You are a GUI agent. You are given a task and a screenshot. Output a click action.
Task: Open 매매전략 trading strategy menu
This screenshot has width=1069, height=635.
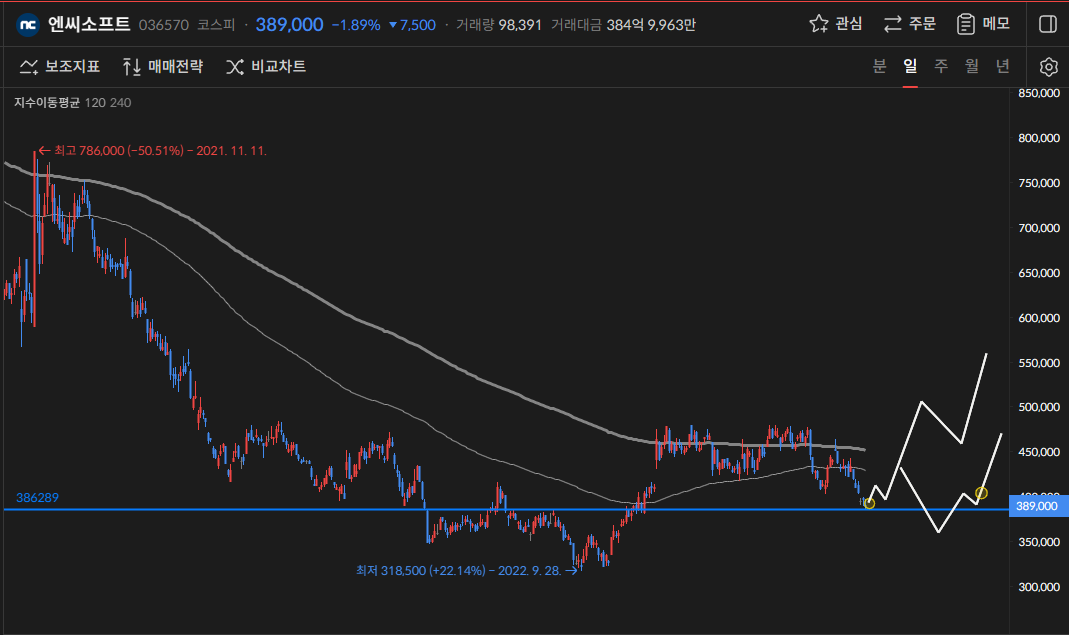pyautogui.click(x=163, y=67)
